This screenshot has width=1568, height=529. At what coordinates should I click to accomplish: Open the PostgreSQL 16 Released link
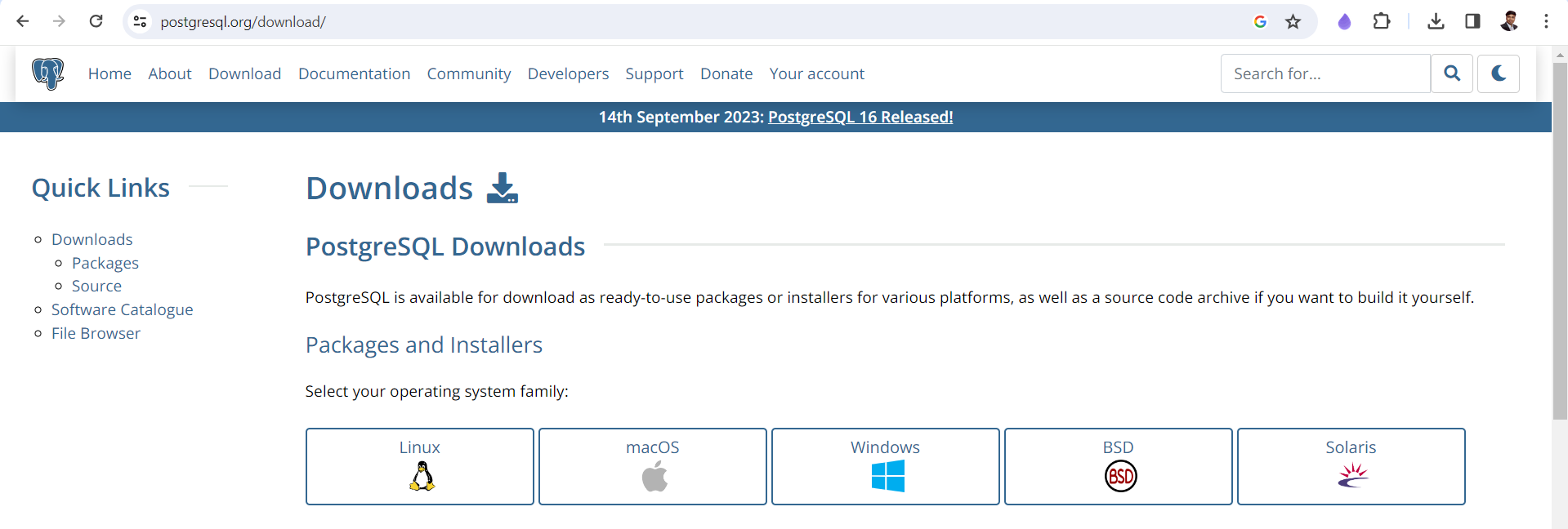click(860, 117)
